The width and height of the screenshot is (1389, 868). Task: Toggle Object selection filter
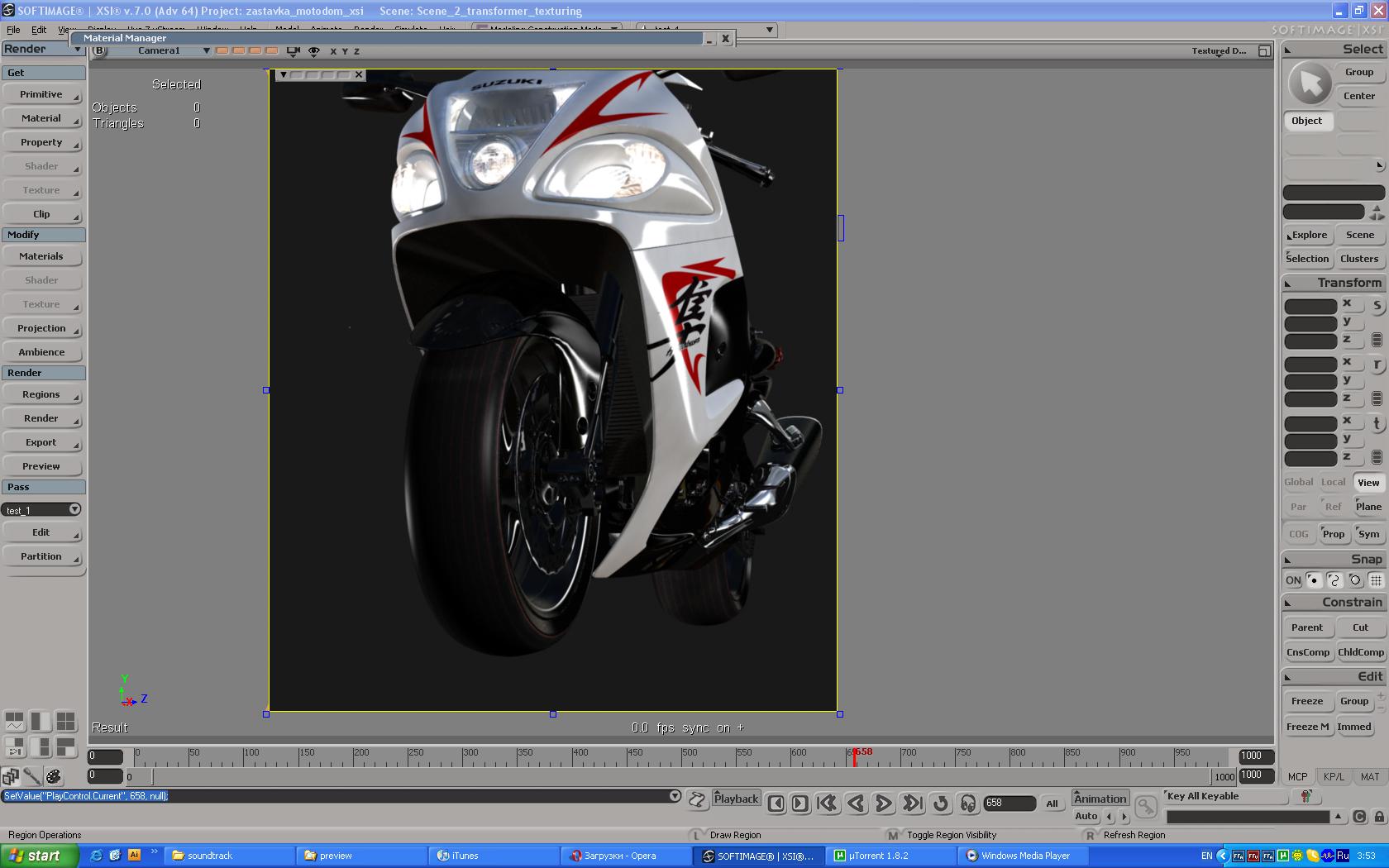click(1307, 121)
